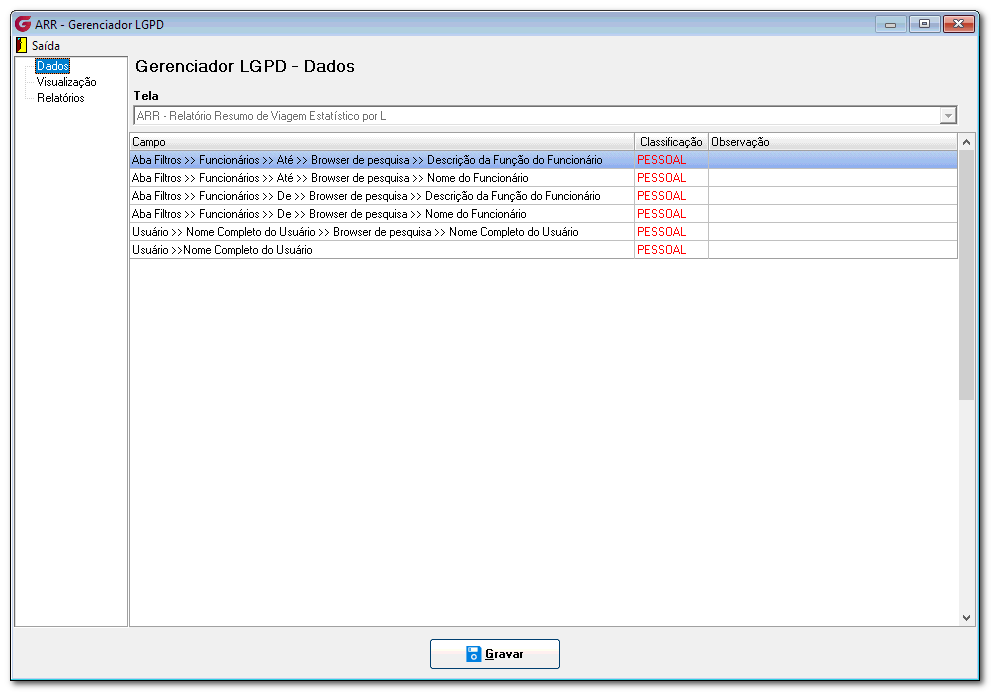The height and width of the screenshot is (692, 991).
Task: Select row De >> Nome do Funcionário
Action: (x=544, y=214)
